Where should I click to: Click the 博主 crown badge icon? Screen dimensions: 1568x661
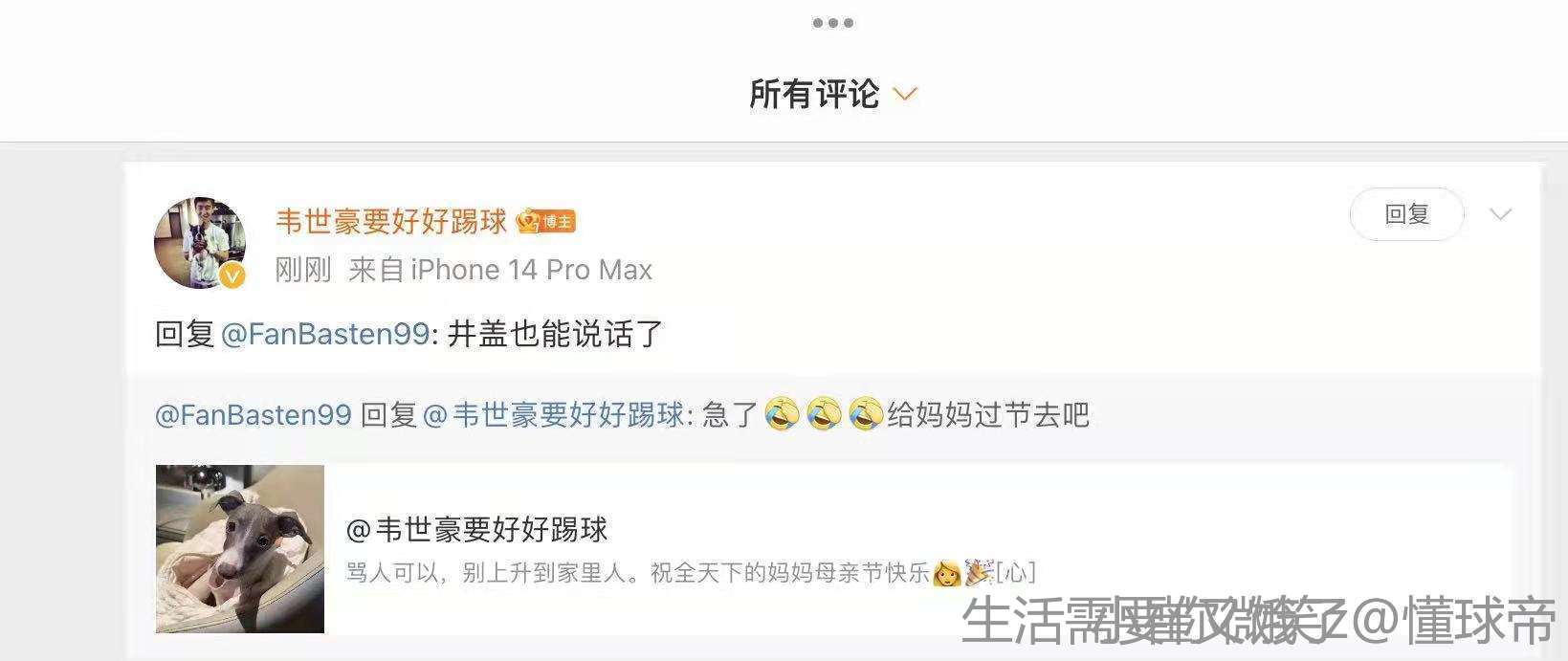tap(545, 222)
